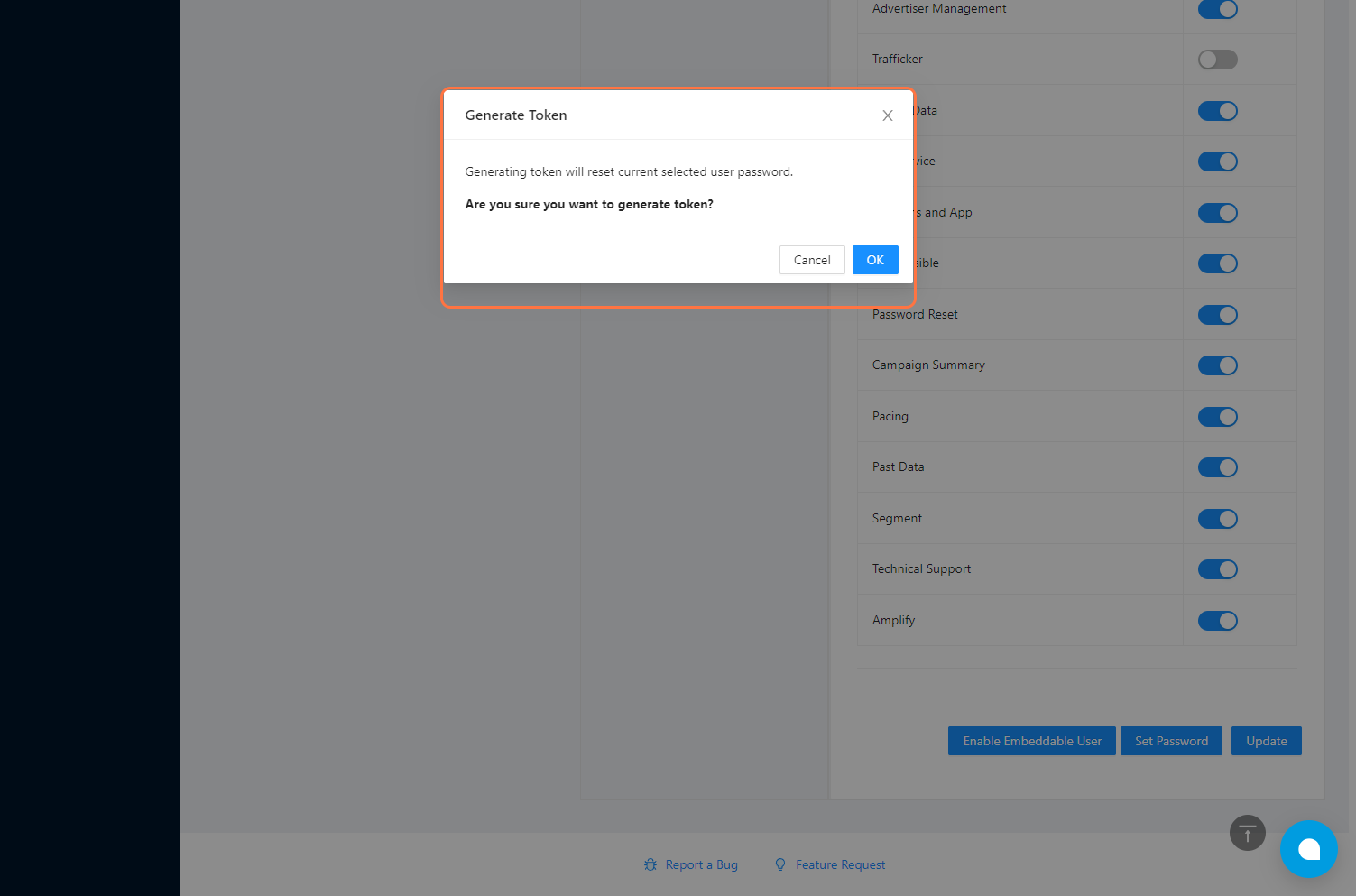Click the Set Password button
1356x896 pixels.
tap(1171, 741)
